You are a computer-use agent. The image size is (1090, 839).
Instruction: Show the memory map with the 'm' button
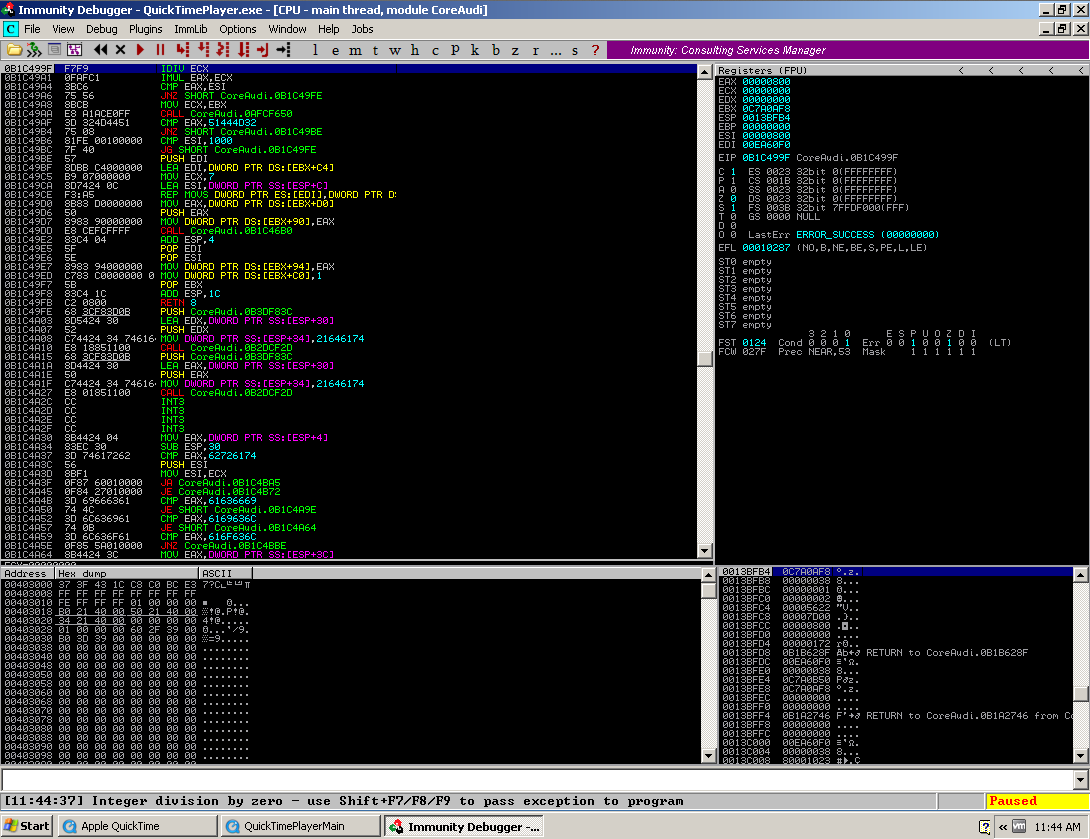(x=355, y=50)
